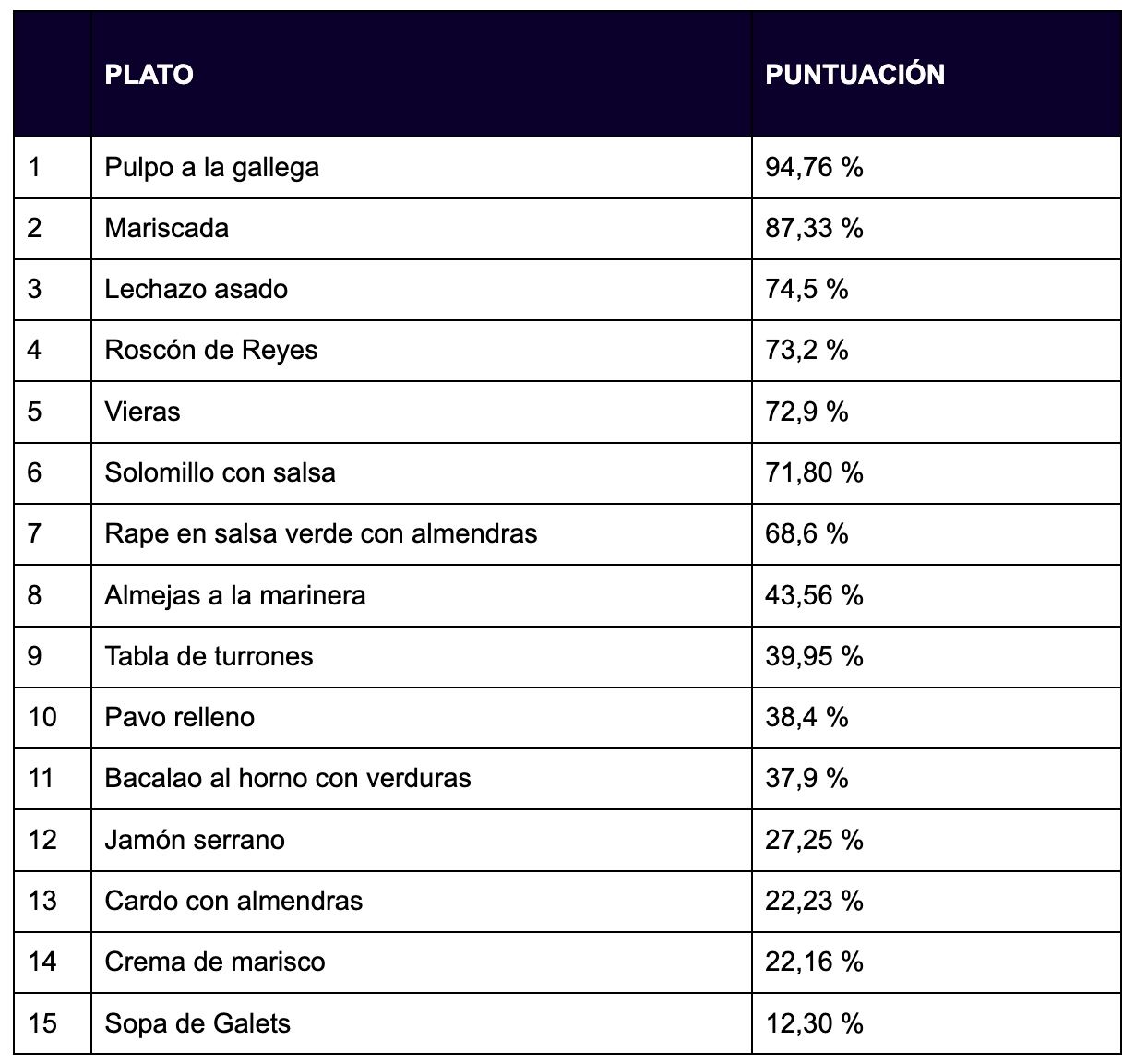Click the row number 10 cell
Viewport: 1135px width, 1064px height.
pos(42,717)
